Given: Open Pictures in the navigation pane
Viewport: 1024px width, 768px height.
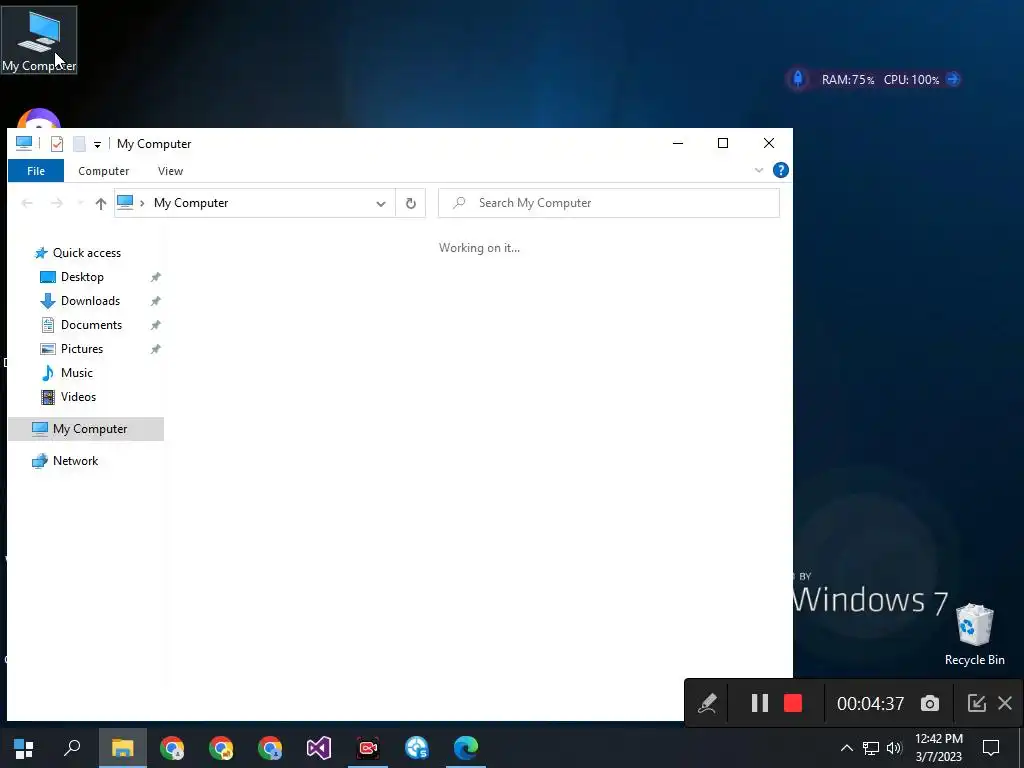Looking at the screenshot, I should pyautogui.click(x=82, y=349).
